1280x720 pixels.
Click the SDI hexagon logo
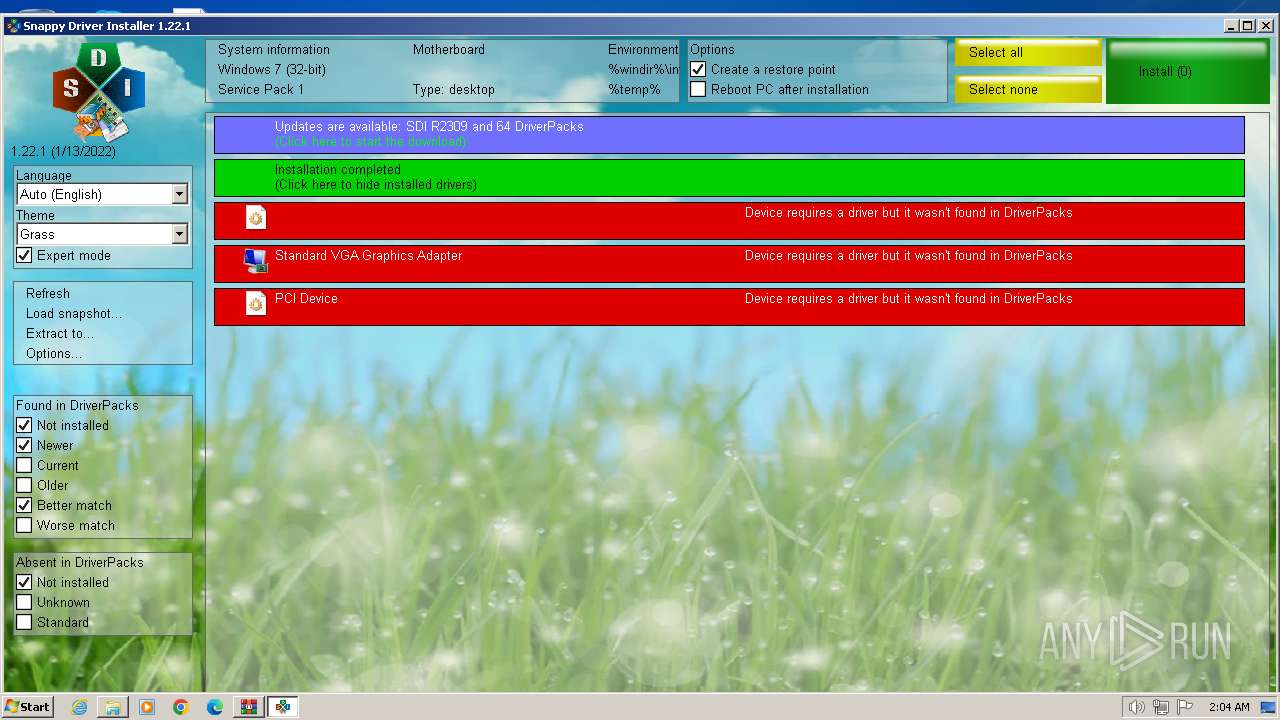(x=99, y=90)
